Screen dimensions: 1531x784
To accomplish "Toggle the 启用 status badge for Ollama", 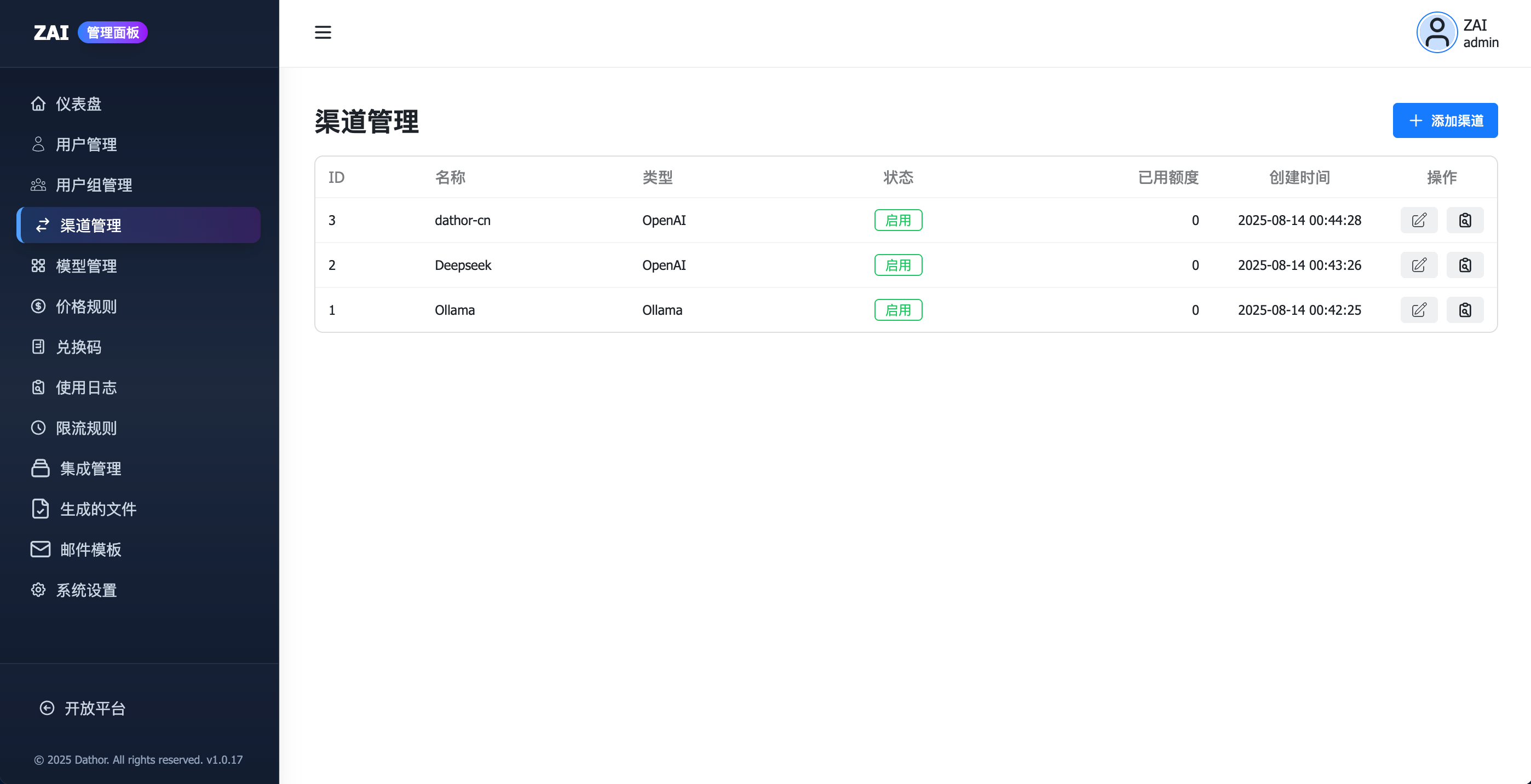I will pyautogui.click(x=897, y=310).
